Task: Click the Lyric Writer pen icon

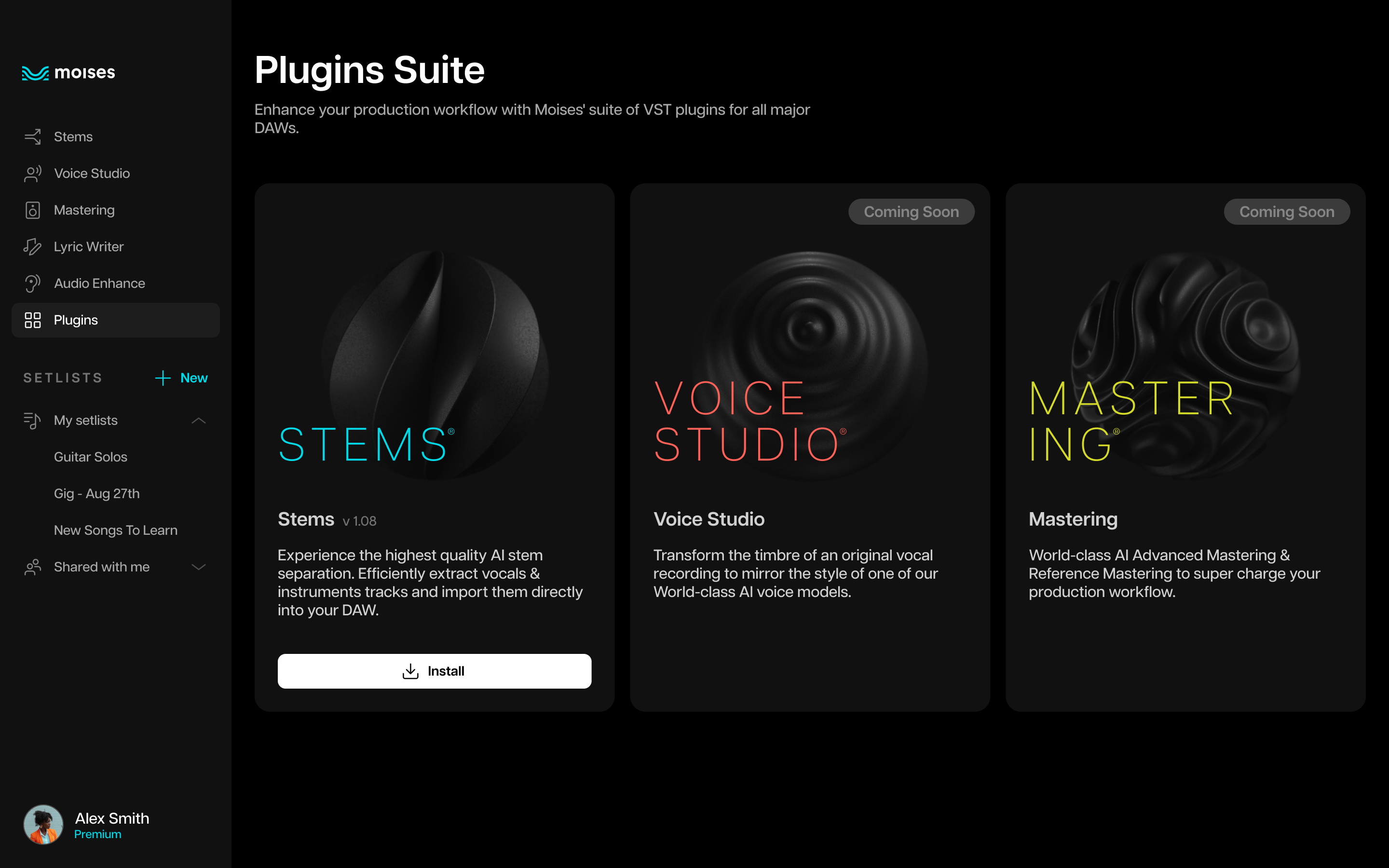Action: tap(33, 247)
